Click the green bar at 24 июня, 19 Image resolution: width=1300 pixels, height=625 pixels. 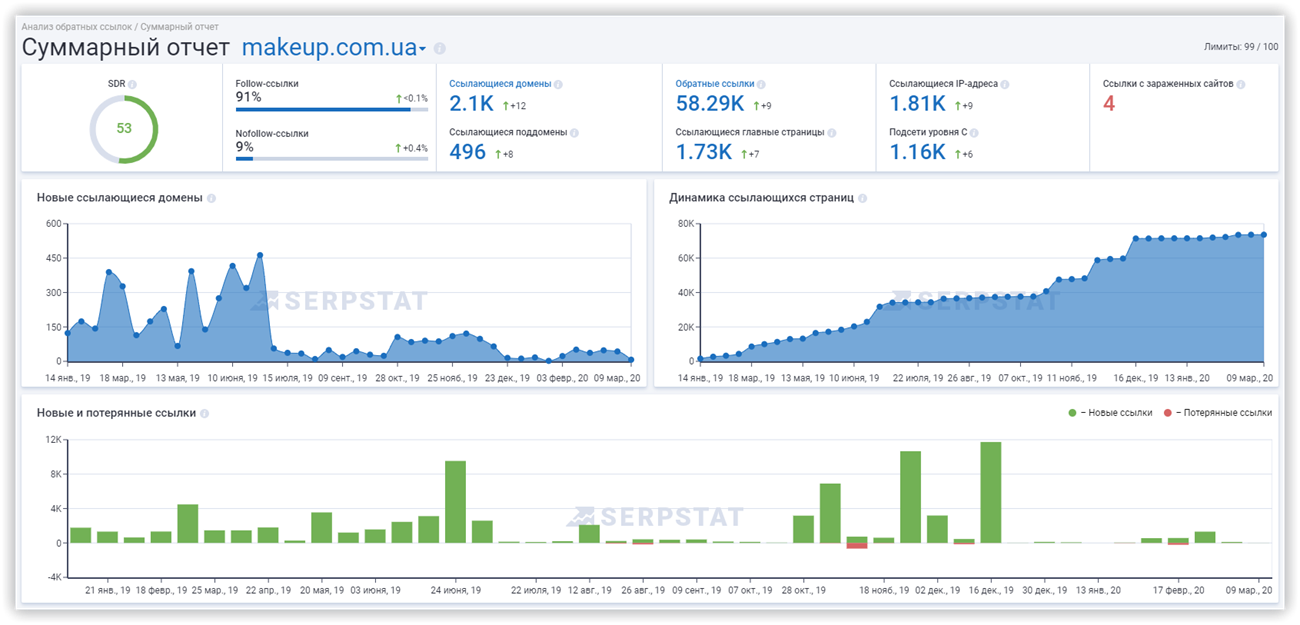point(455,502)
